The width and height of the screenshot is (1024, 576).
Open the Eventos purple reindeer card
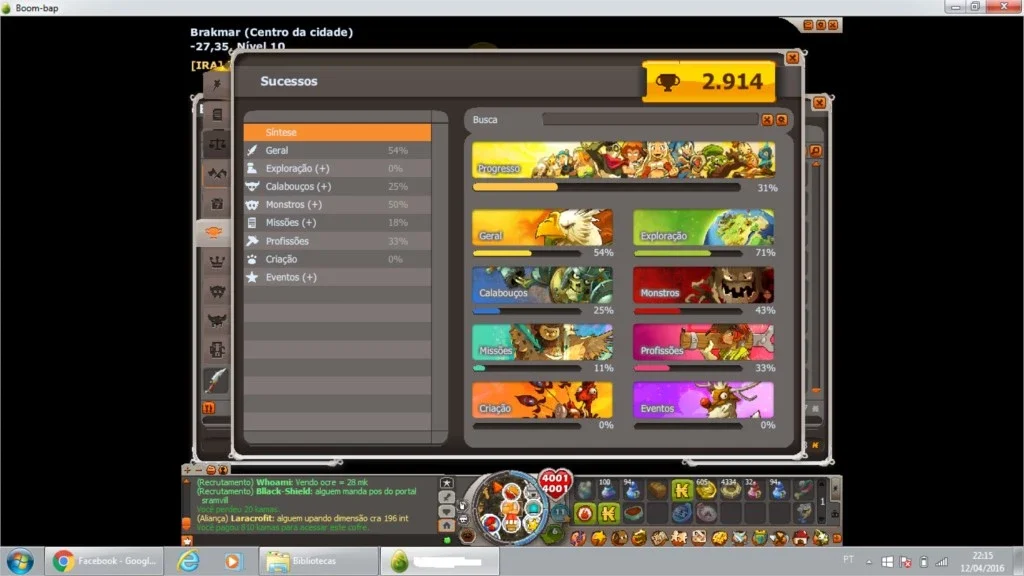(x=703, y=400)
